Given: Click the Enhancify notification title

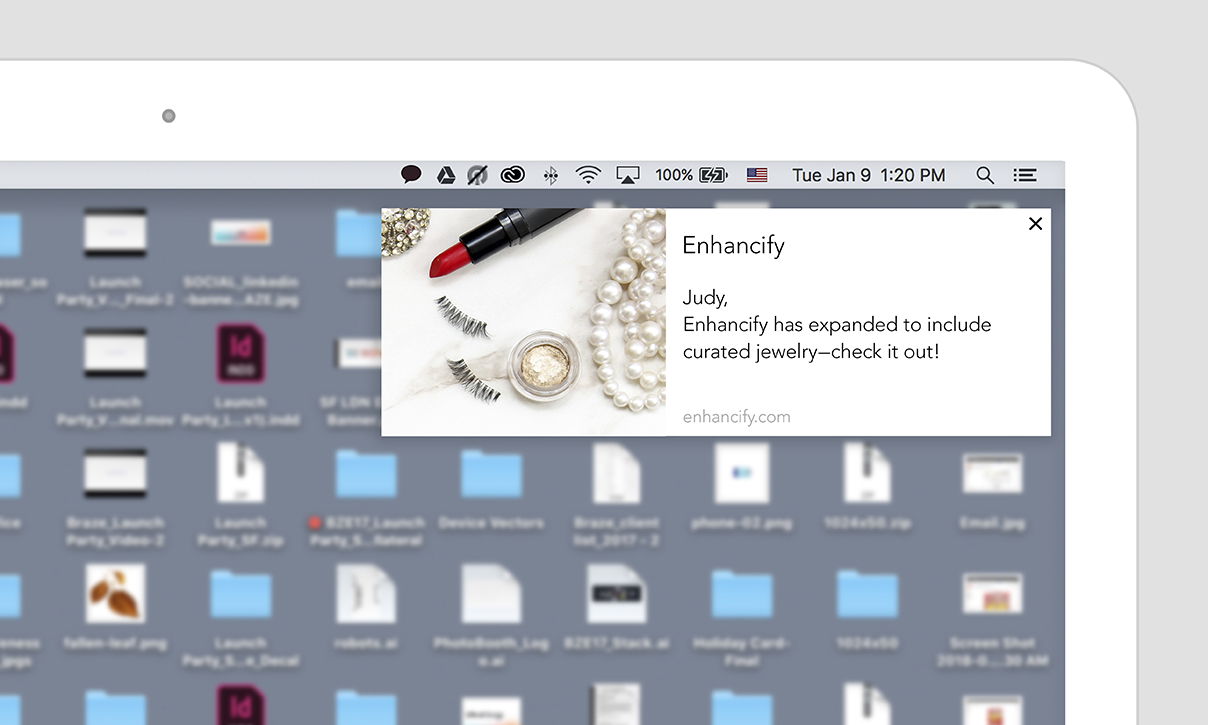Looking at the screenshot, I should point(733,246).
